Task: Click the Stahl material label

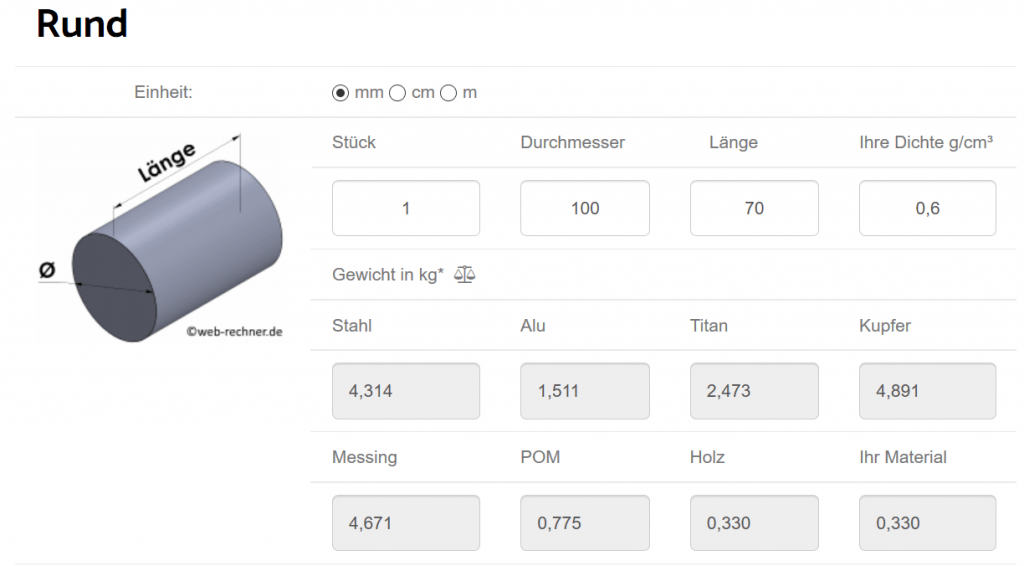Action: pyautogui.click(x=351, y=326)
